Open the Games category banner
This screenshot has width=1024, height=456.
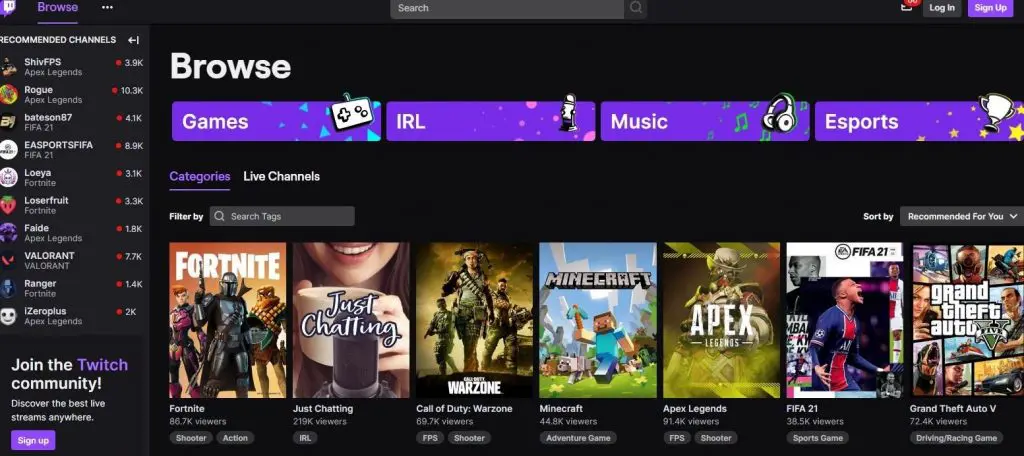point(276,122)
